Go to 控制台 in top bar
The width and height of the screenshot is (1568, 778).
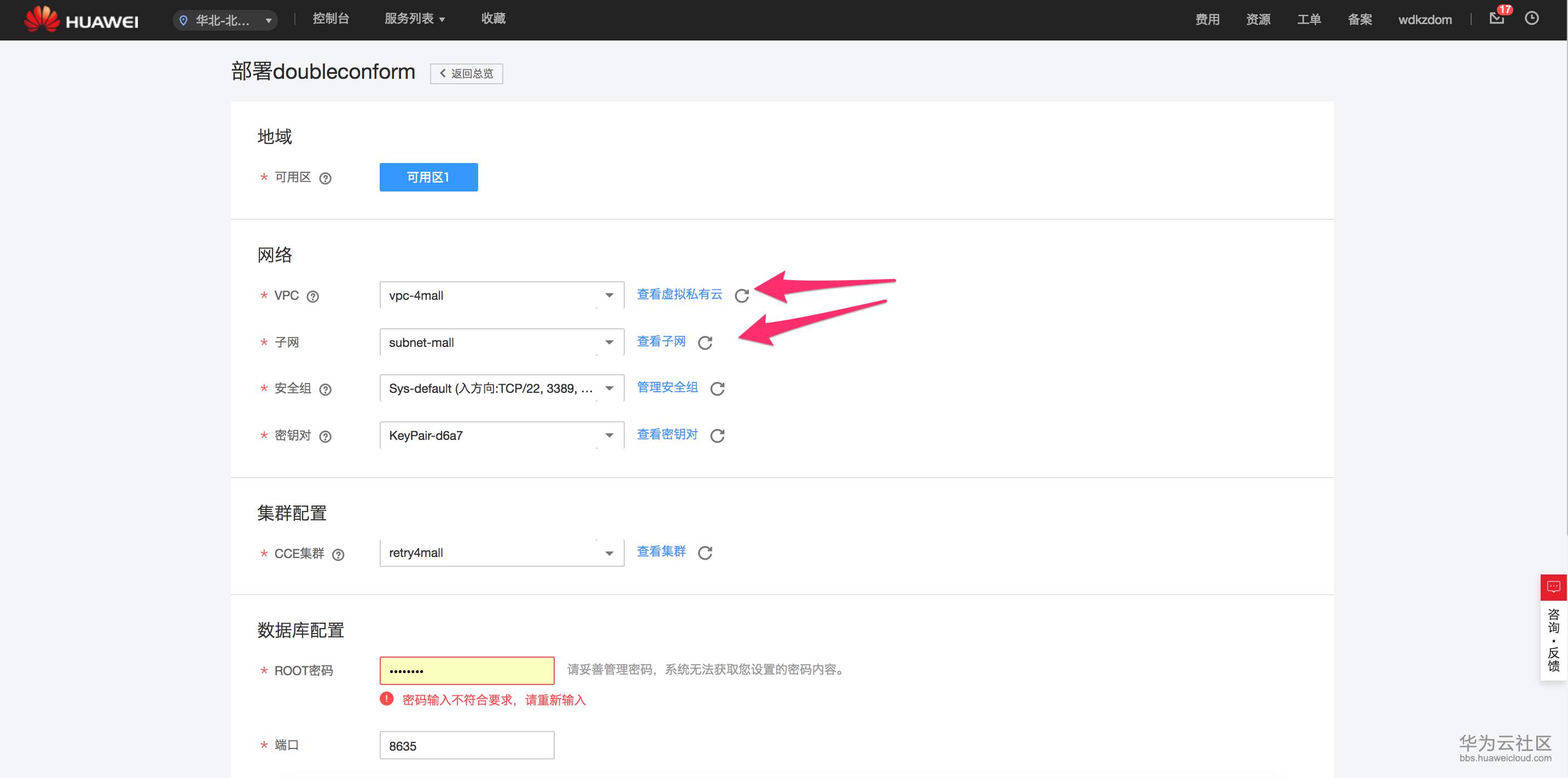[x=330, y=19]
